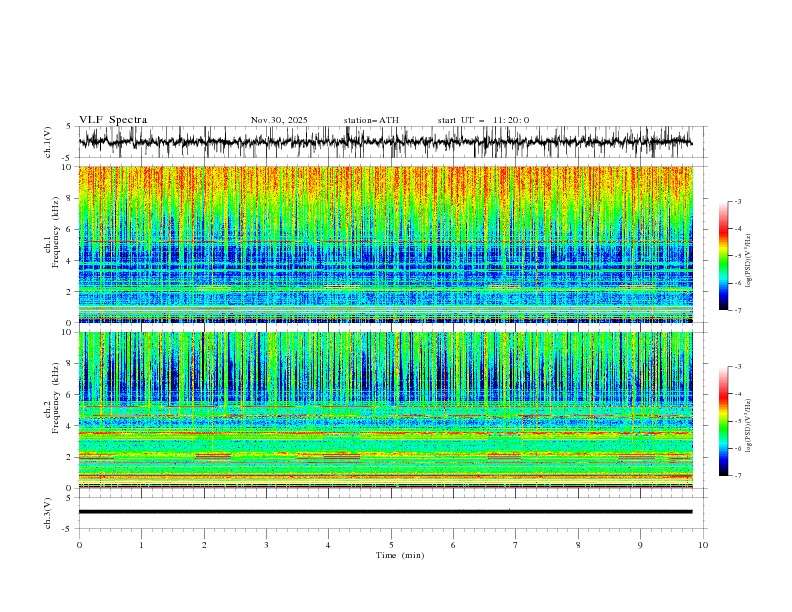Image resolution: width=792 pixels, height=612 pixels.
Task: Click the ch.1 voltage waveform trace
Action: point(385,142)
